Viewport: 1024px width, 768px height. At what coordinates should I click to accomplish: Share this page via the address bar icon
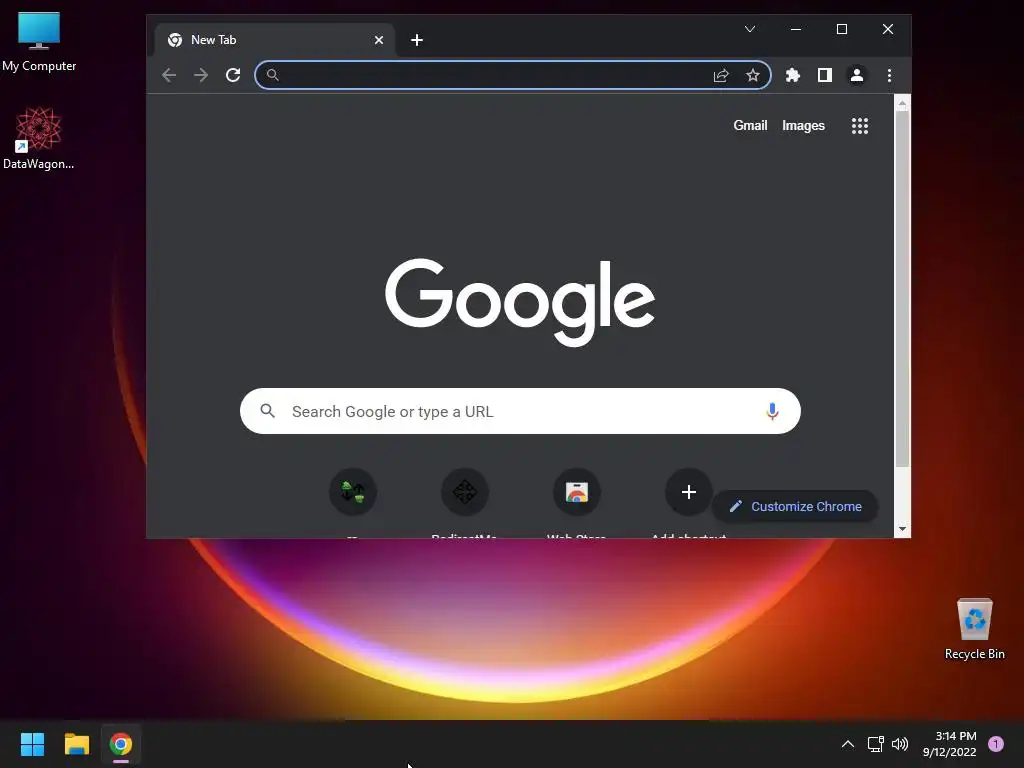click(721, 75)
